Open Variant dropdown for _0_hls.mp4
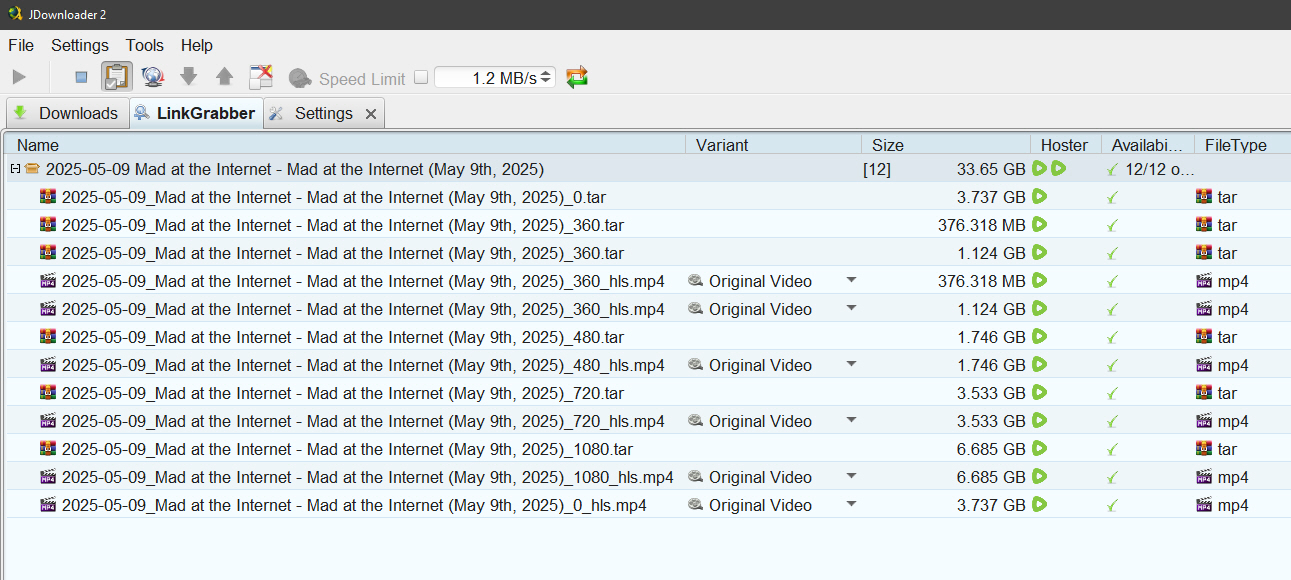1291x580 pixels. (851, 504)
